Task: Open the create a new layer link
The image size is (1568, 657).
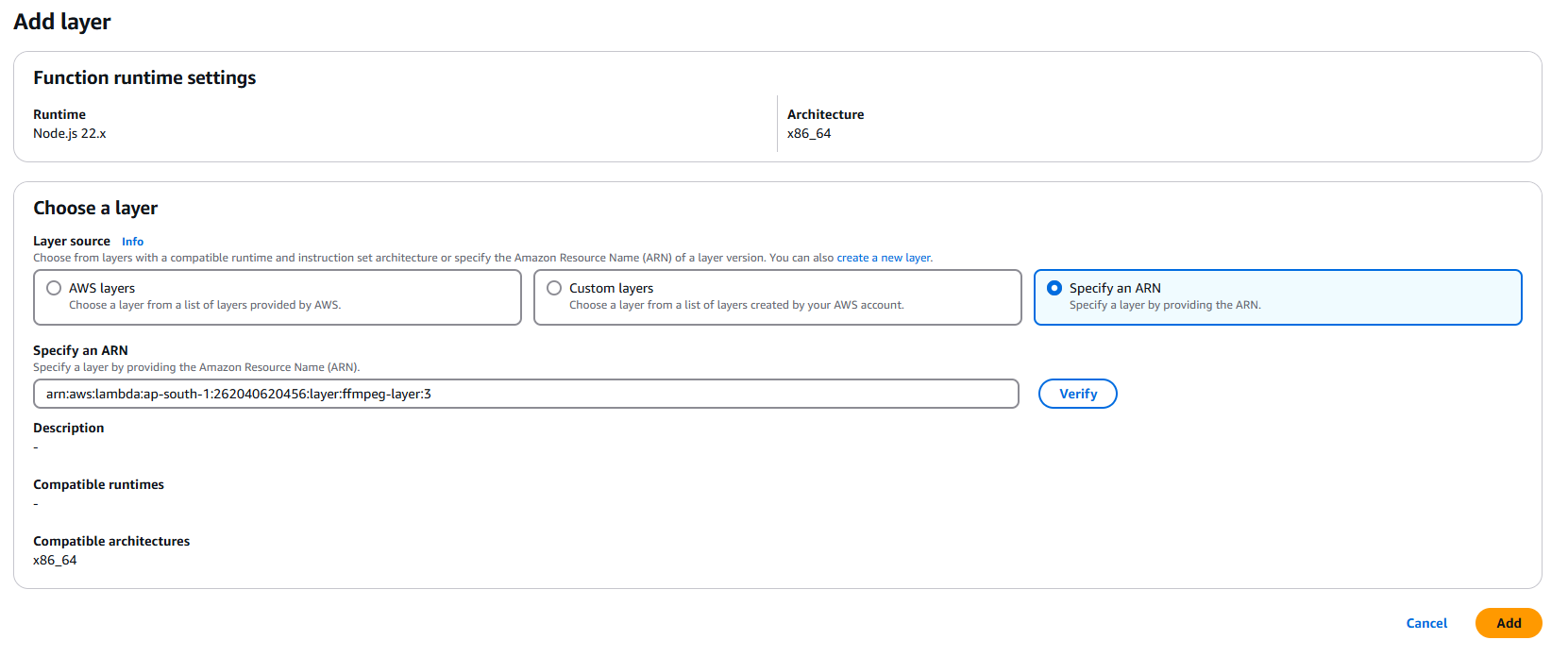Action: (x=884, y=258)
